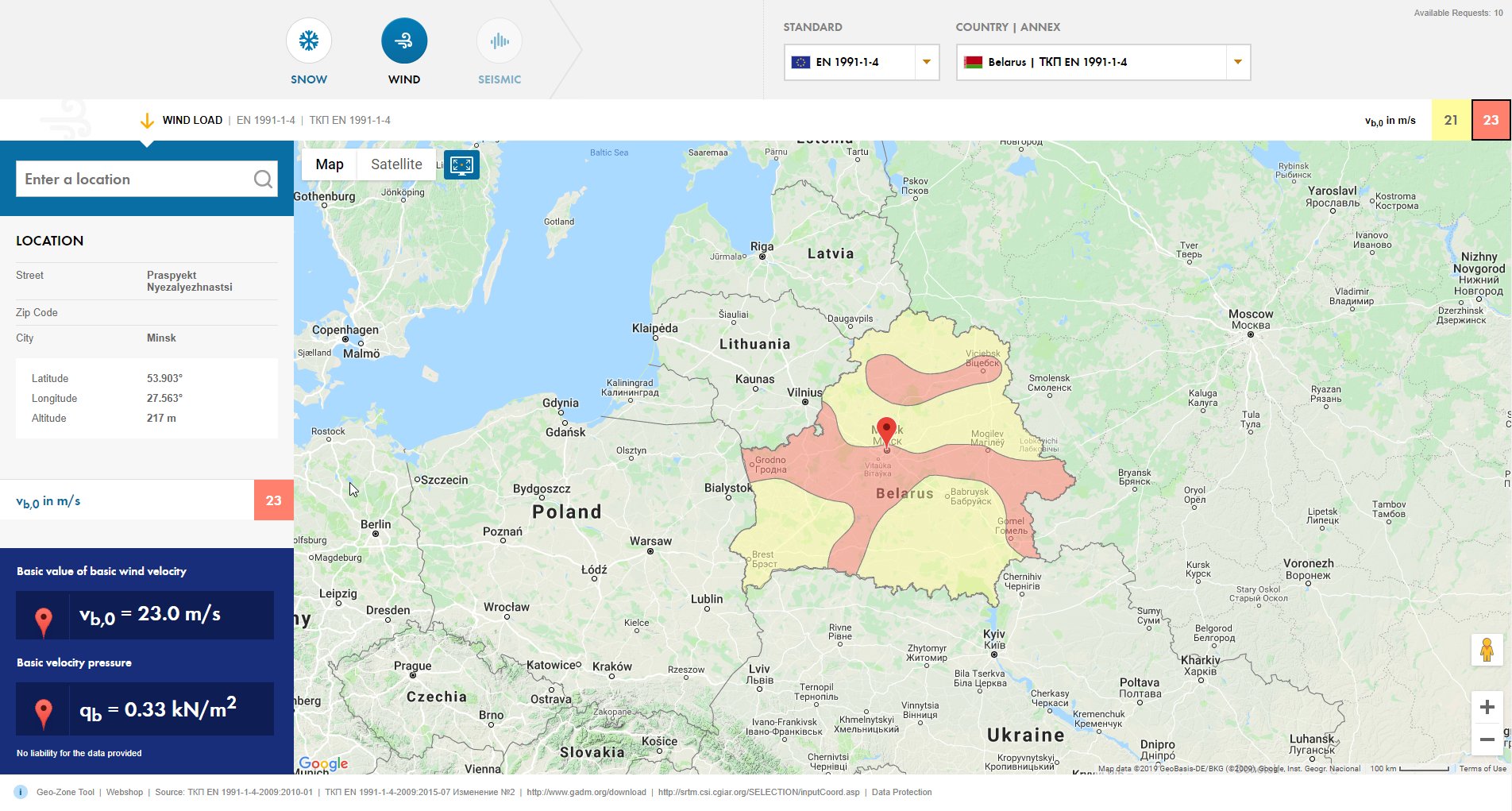The height and width of the screenshot is (811, 1512).
Task: Open the Geo-Zone Tool link
Action: (x=65, y=792)
